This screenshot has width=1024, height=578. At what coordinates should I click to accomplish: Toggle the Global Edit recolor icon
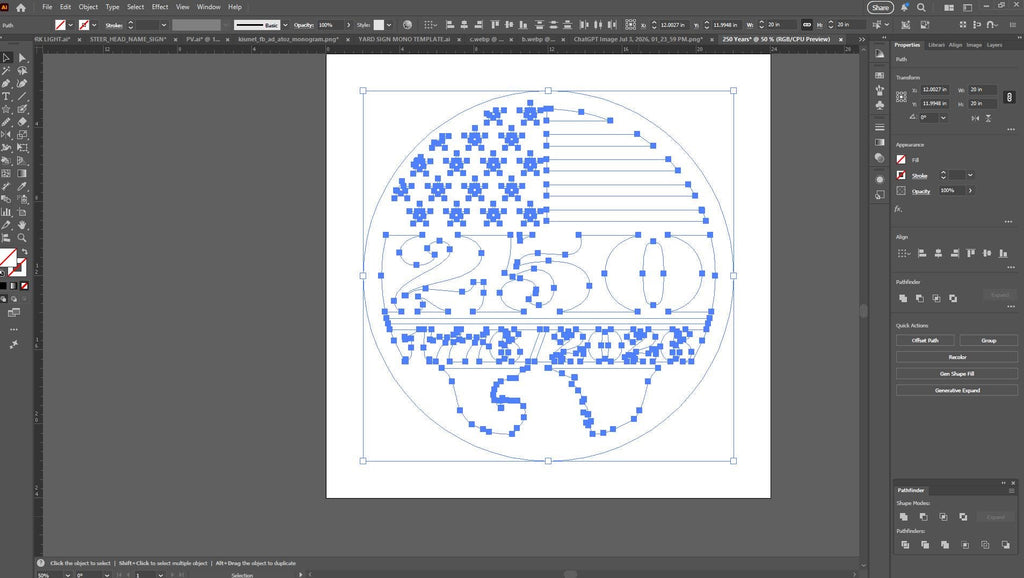pyautogui.click(x=408, y=25)
